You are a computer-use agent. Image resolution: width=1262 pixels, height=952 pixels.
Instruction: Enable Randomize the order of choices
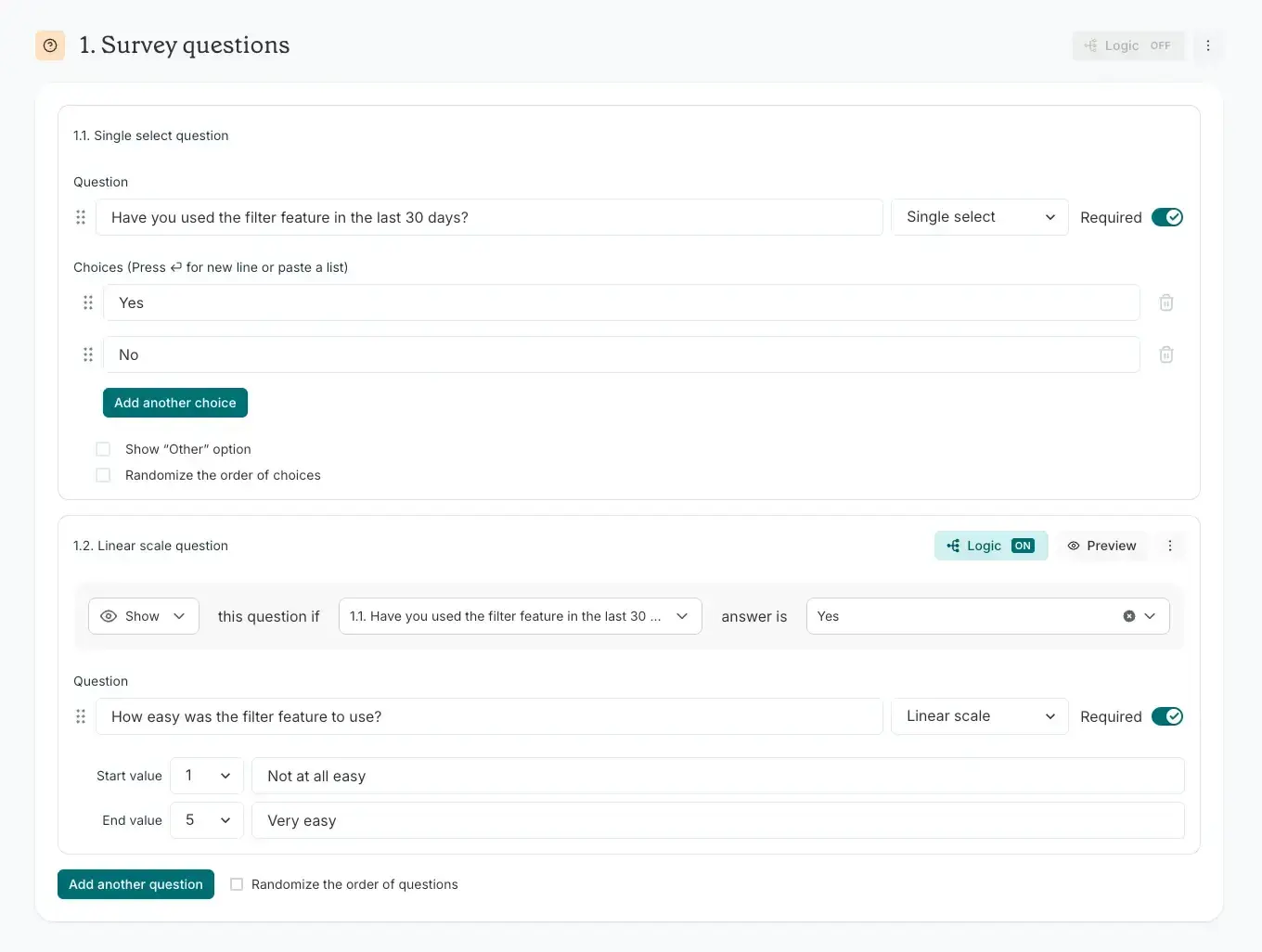coord(103,475)
